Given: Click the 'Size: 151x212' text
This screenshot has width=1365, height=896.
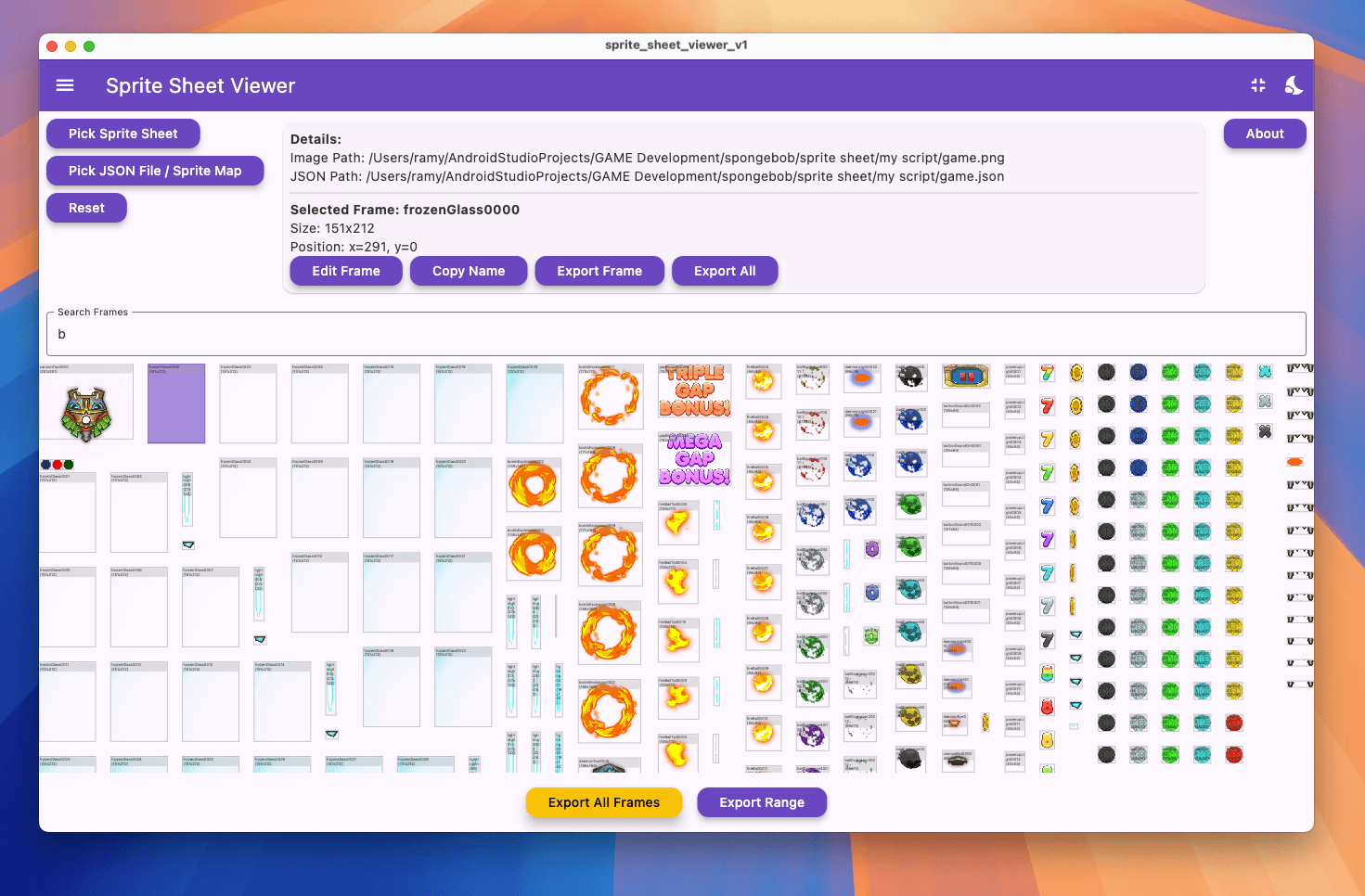Looking at the screenshot, I should point(332,228).
